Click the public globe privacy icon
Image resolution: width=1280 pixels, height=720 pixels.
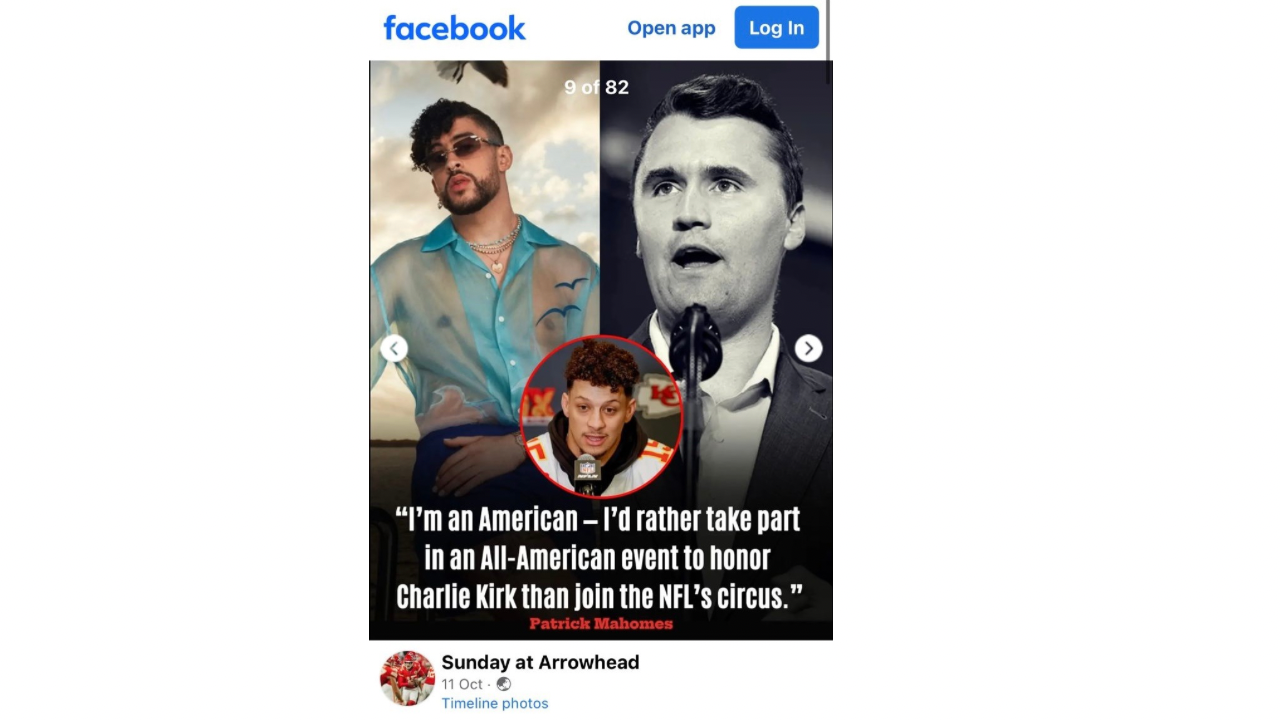pos(504,684)
